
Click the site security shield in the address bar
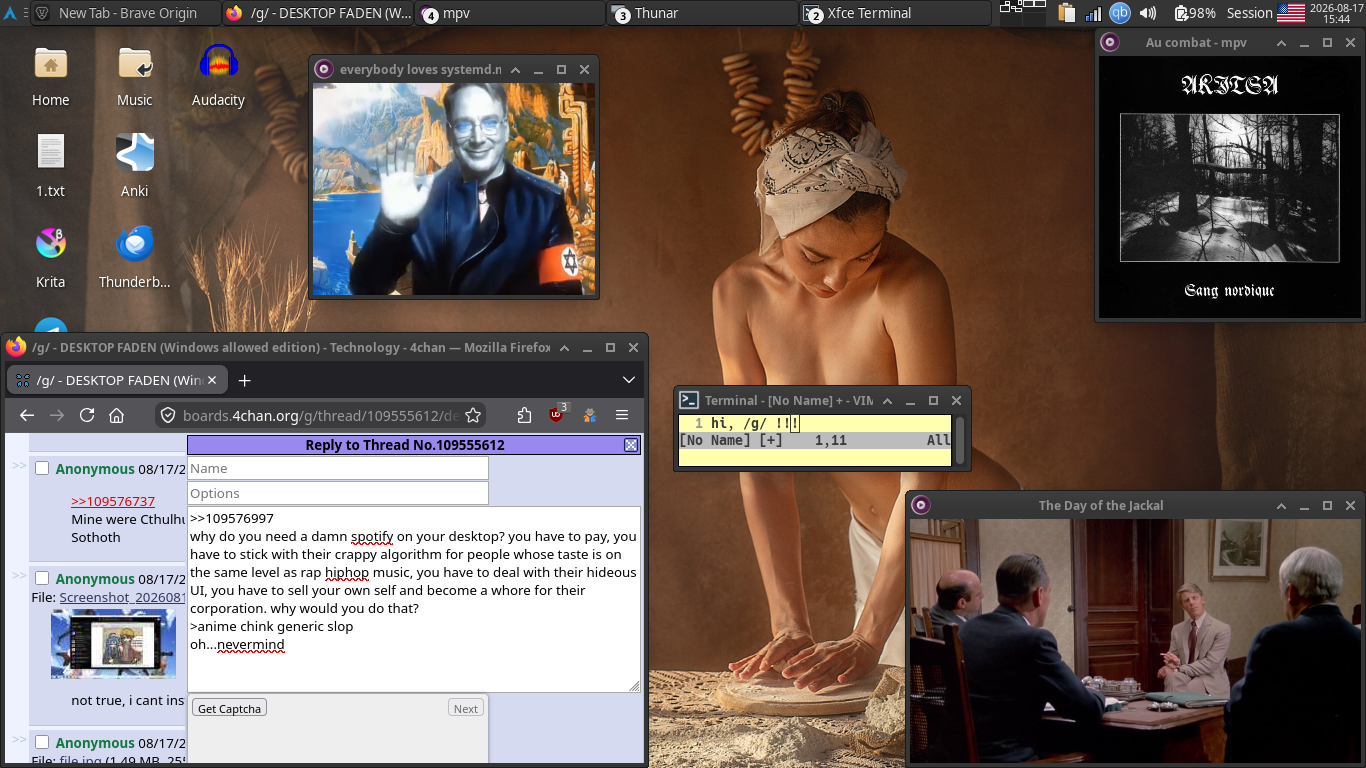pos(168,415)
